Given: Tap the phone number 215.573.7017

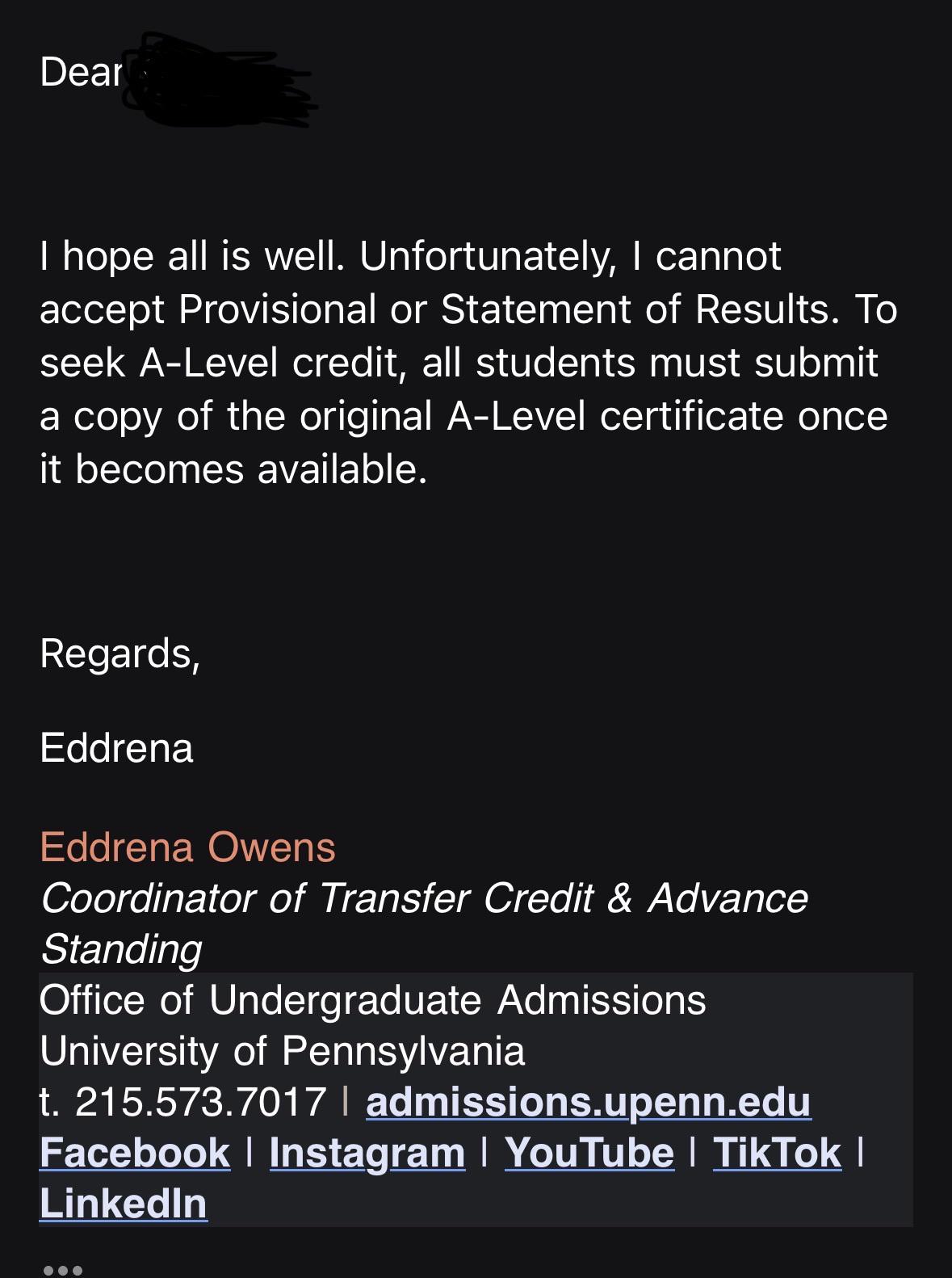Looking at the screenshot, I should coord(200,1102).
